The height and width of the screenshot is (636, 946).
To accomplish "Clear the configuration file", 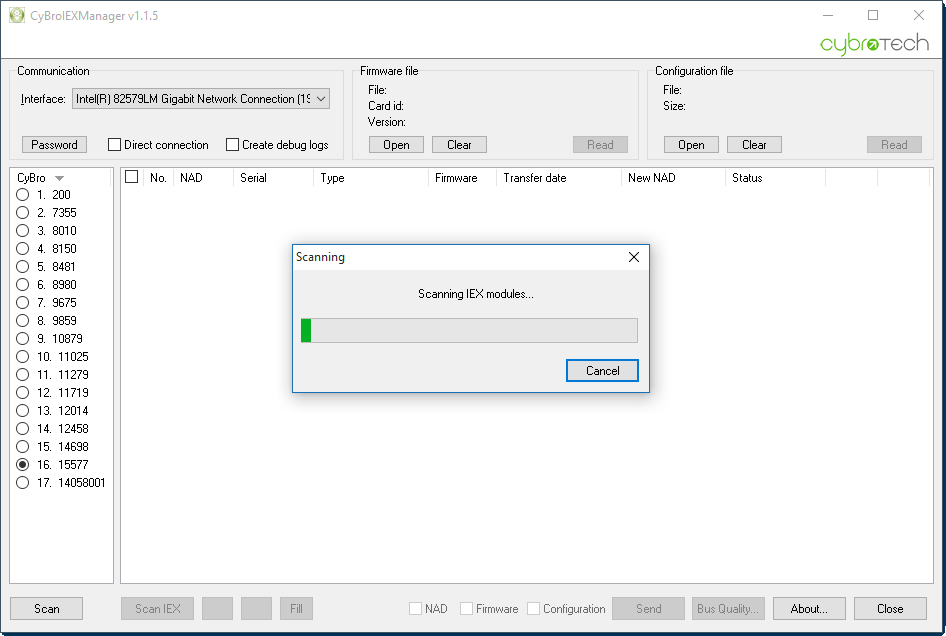I will [754, 145].
